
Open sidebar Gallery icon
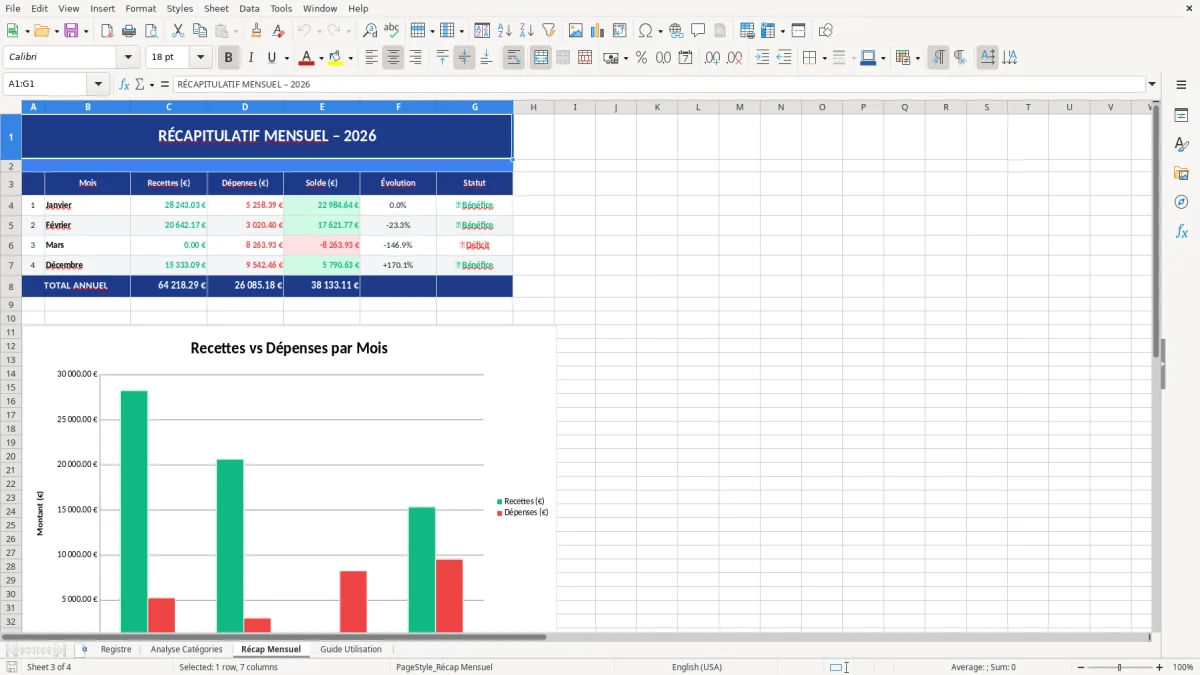pos(1181,173)
